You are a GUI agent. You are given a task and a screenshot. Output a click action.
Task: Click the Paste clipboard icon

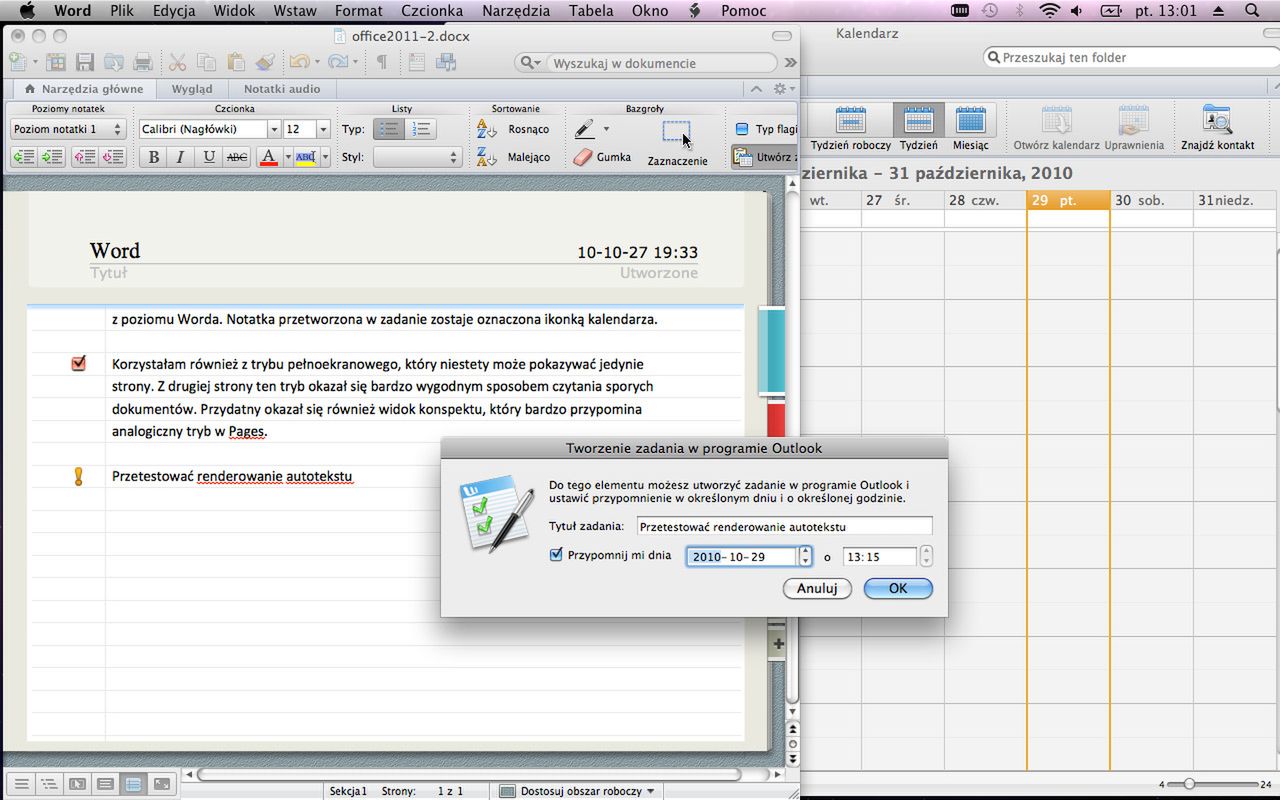(235, 62)
